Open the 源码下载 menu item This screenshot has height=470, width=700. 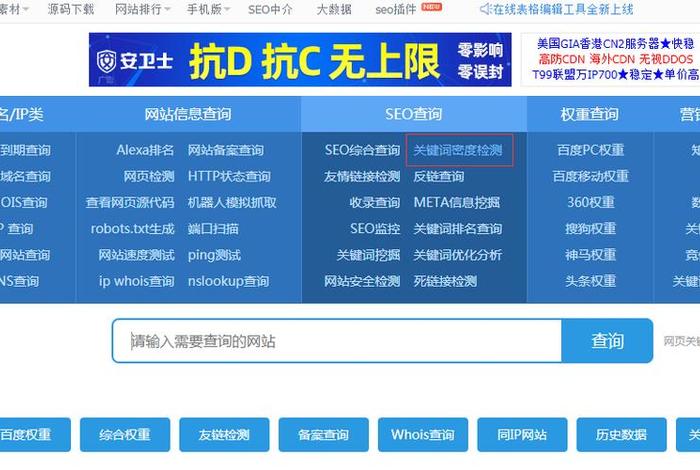pos(71,9)
